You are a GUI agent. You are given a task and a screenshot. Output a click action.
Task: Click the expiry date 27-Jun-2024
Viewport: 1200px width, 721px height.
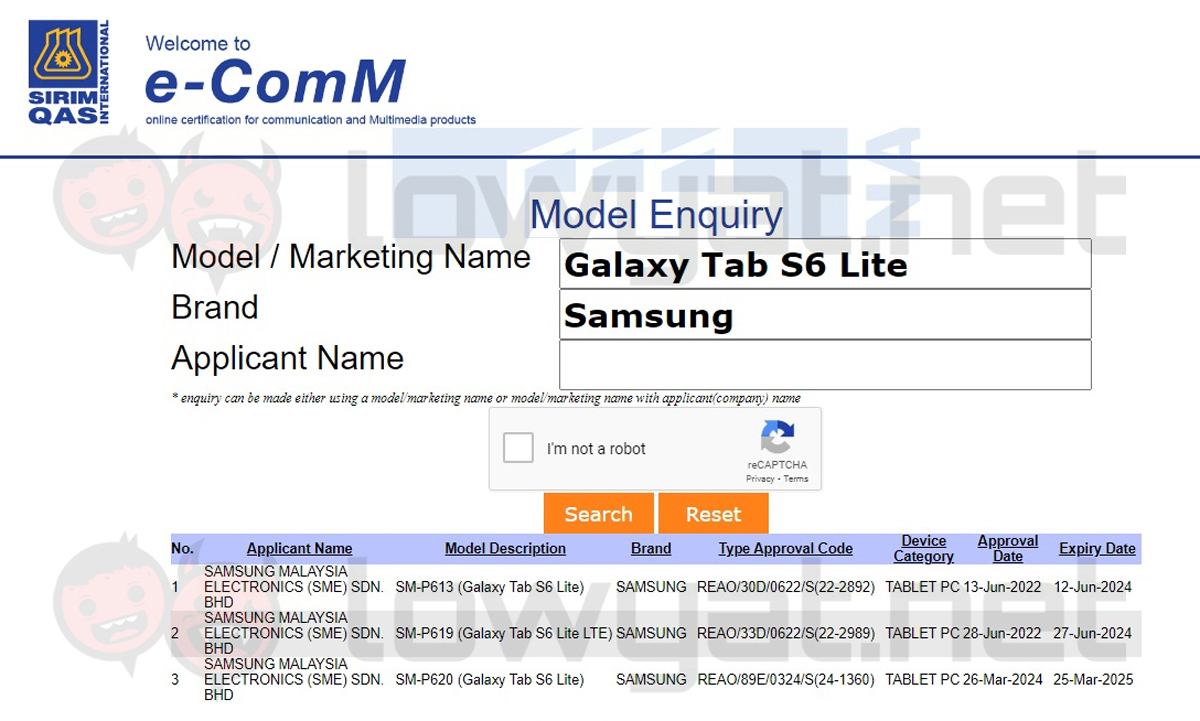(1093, 633)
